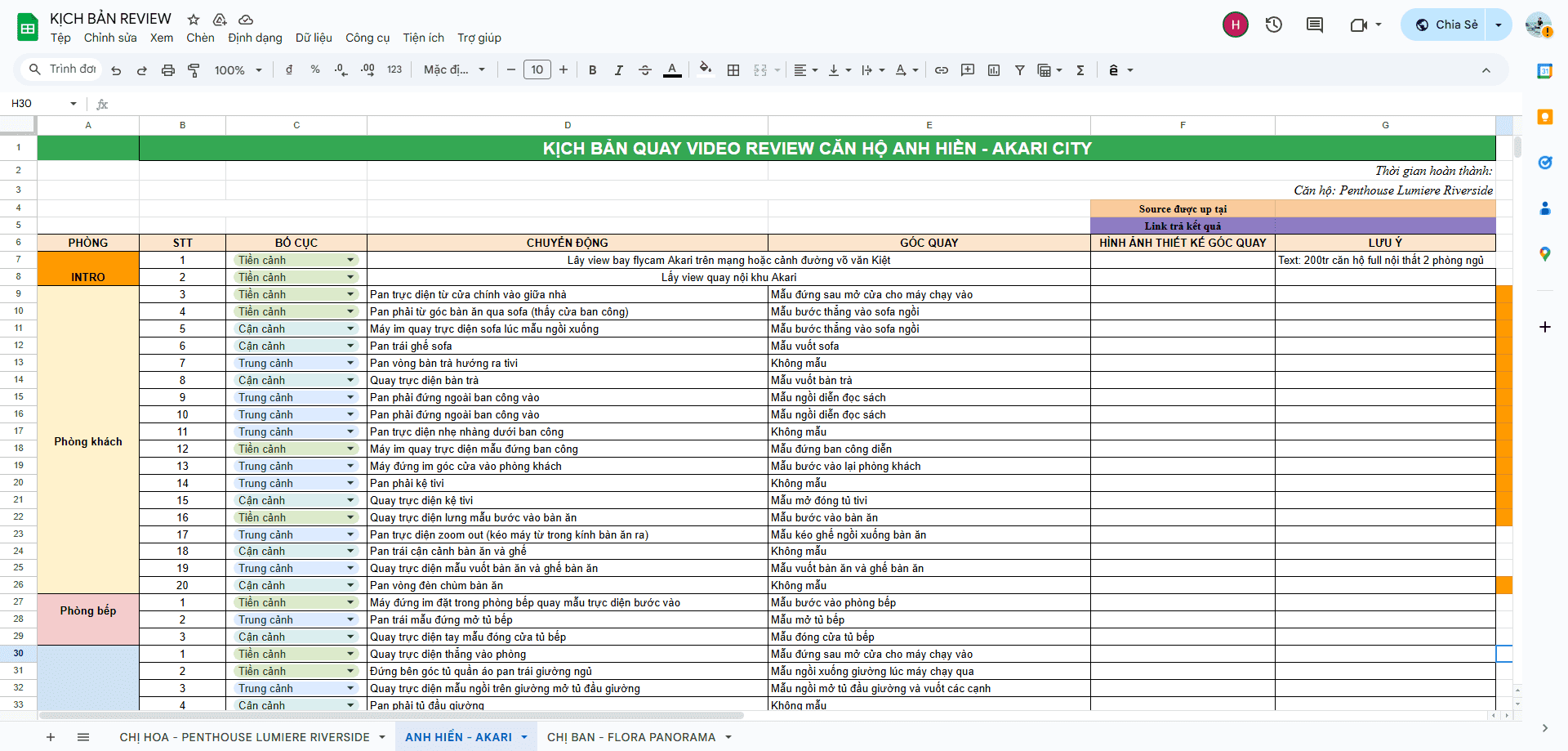Open the fill color bucket tool

point(706,69)
